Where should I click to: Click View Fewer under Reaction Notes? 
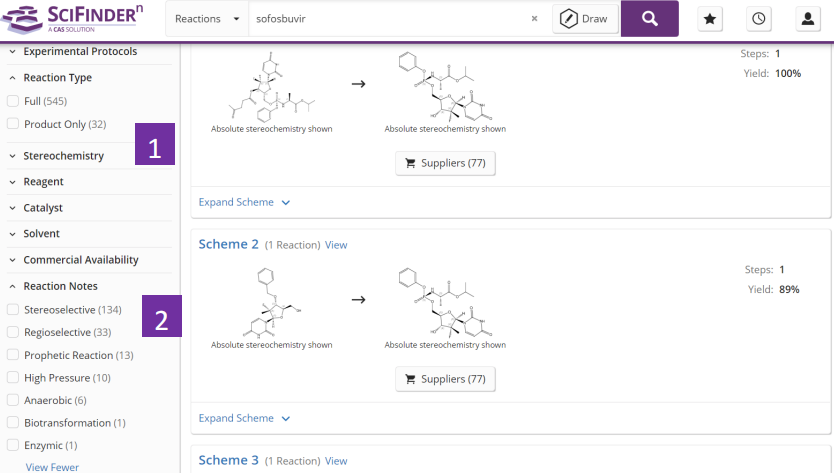pyautogui.click(x=52, y=467)
